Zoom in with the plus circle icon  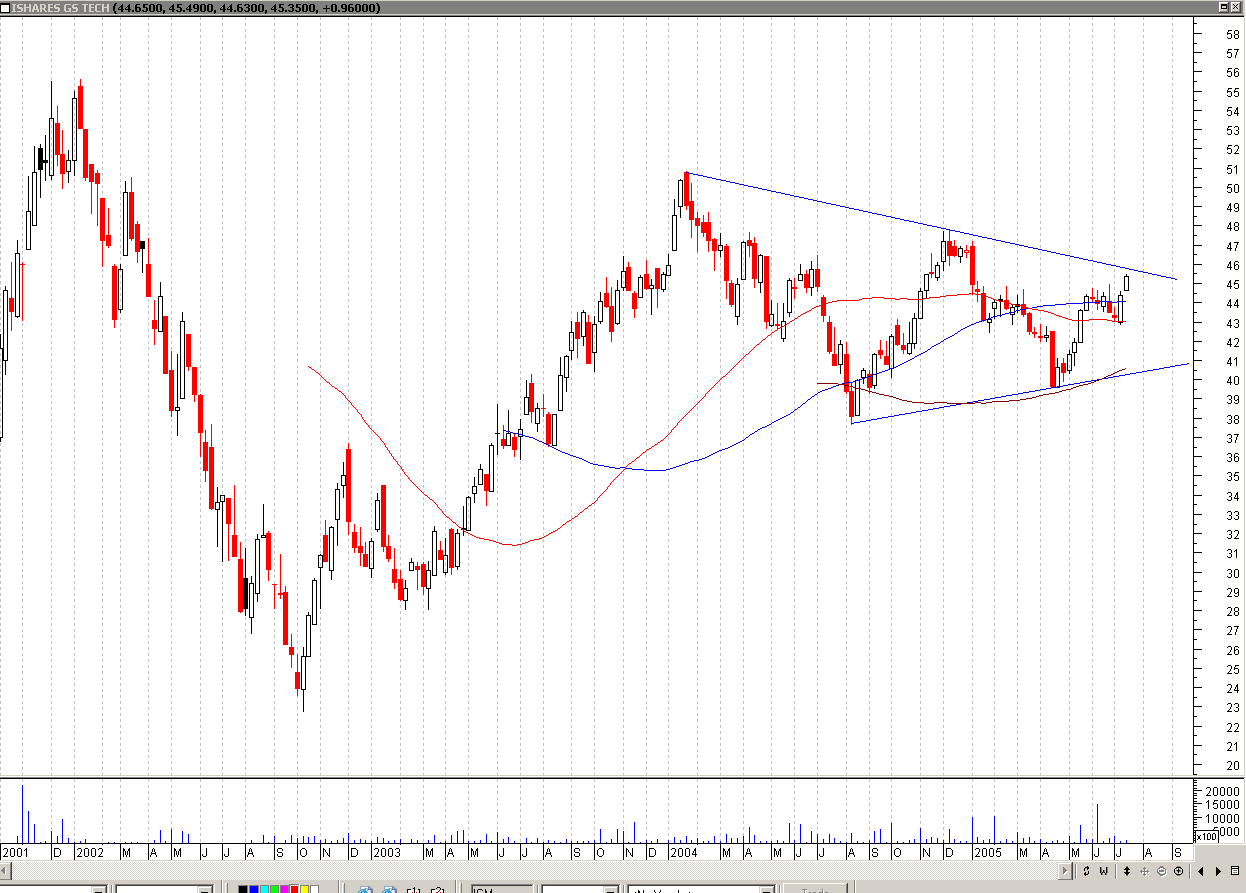point(1179,871)
